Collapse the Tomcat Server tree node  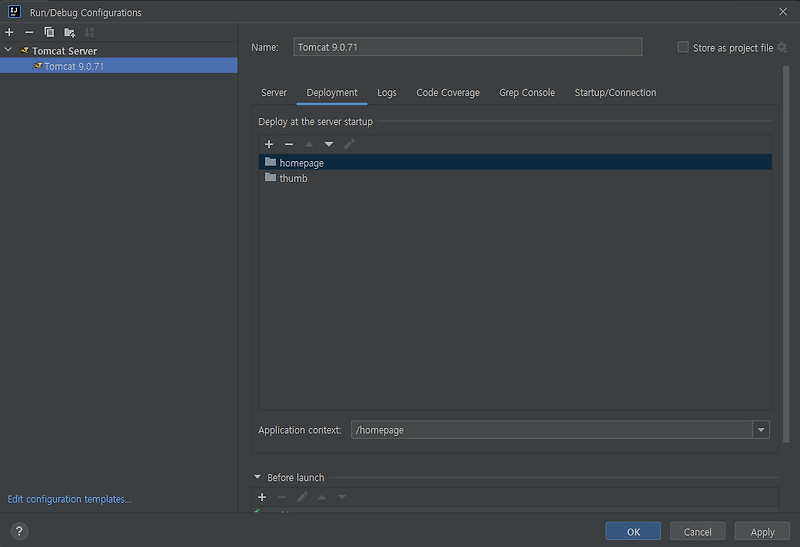(x=8, y=50)
